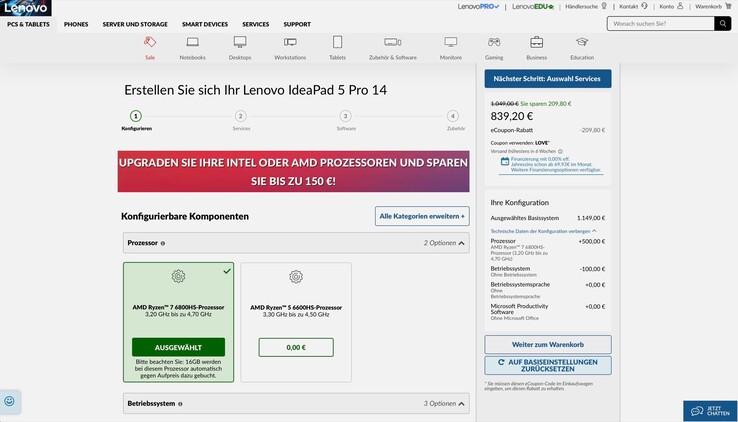738x422 pixels.
Task: Open Händlersuche location icon
Action: [x=604, y=6]
